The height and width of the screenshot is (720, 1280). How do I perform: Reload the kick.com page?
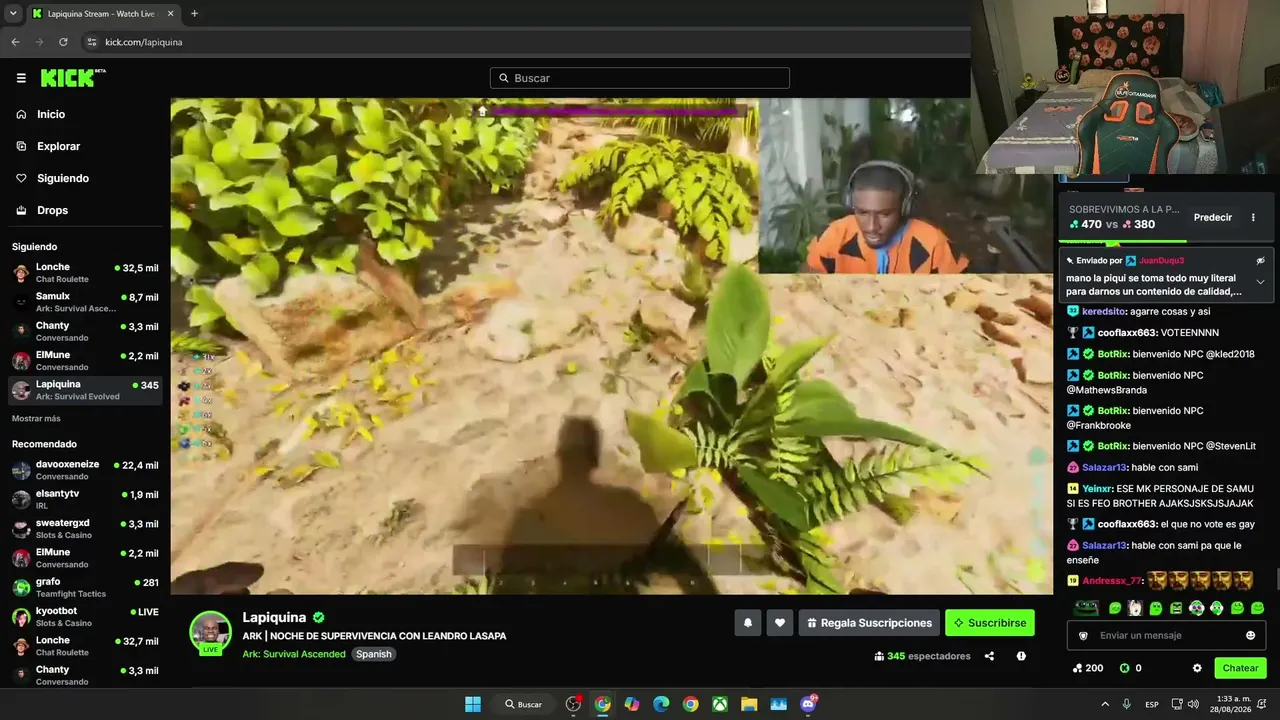[x=63, y=42]
